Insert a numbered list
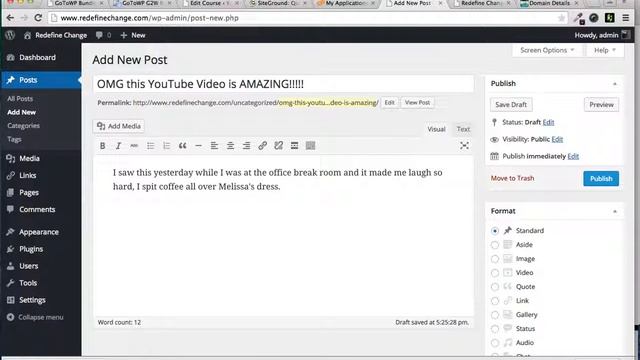Image resolution: width=640 pixels, height=360 pixels. click(166, 146)
